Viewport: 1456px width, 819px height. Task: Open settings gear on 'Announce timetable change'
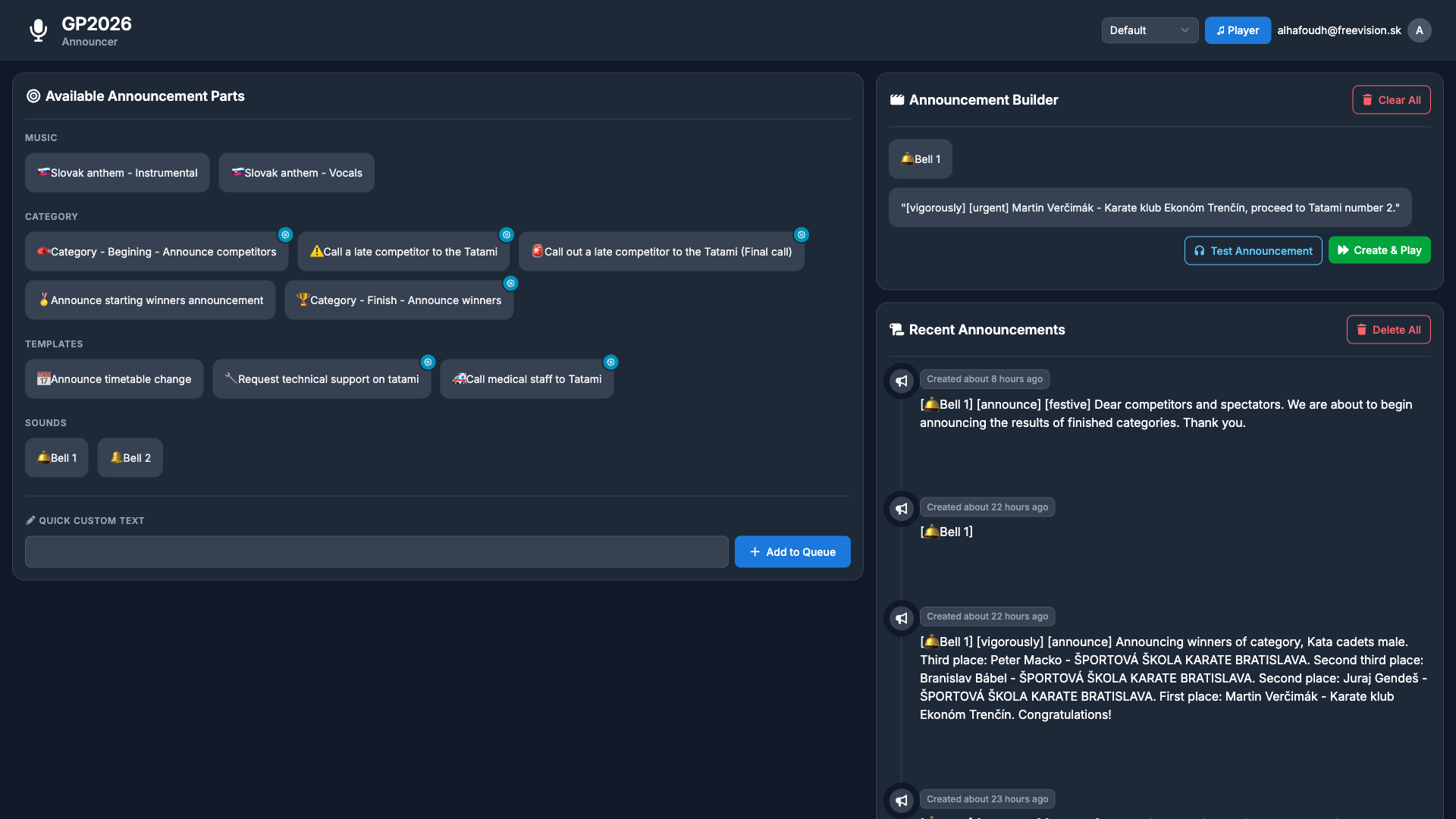click(x=201, y=362)
